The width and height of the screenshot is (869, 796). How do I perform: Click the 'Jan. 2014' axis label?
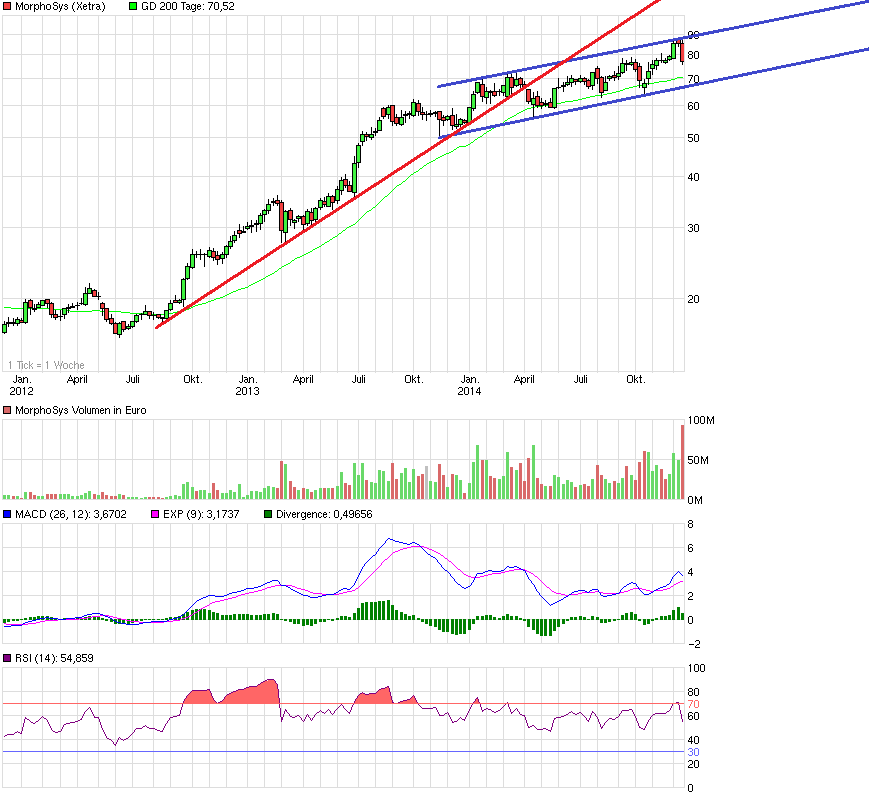(x=469, y=385)
